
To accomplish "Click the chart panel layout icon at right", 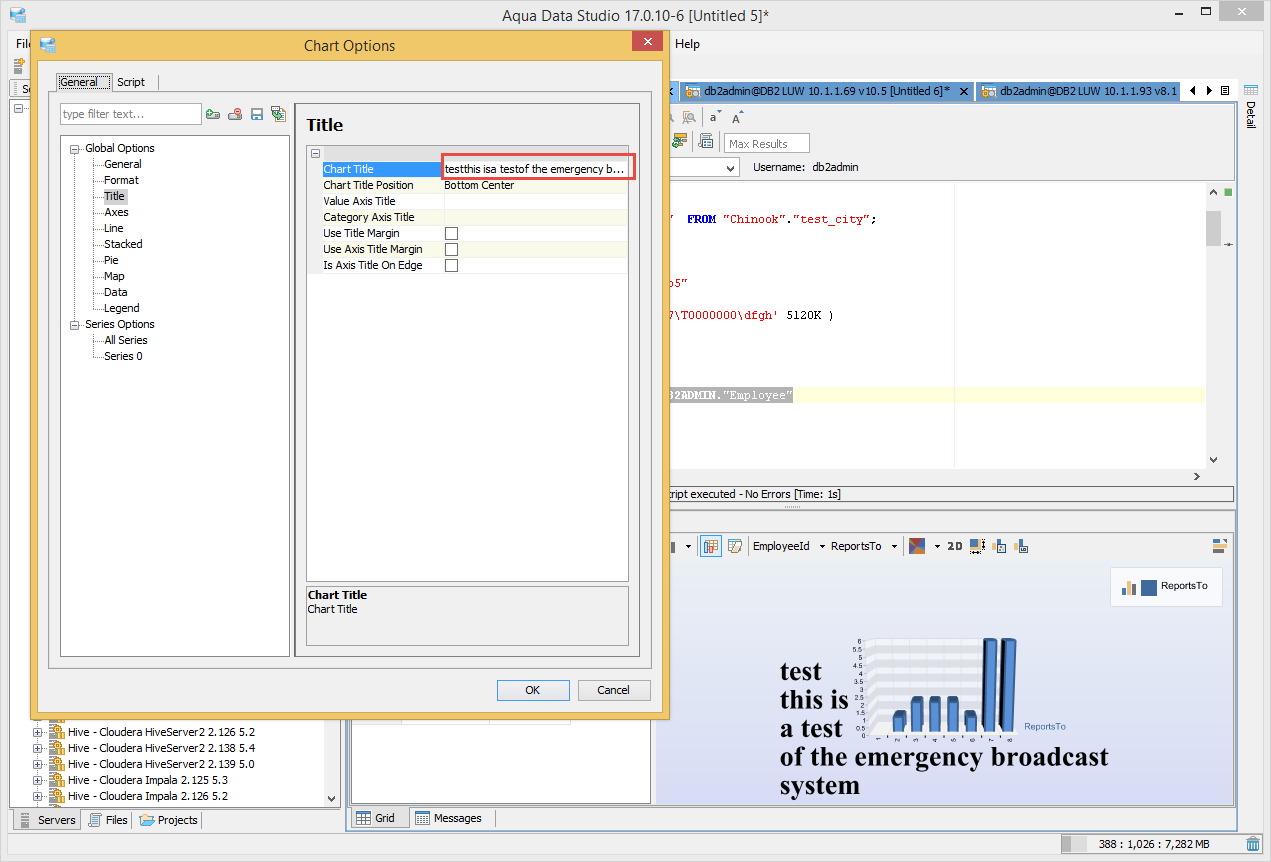I will [x=1219, y=546].
